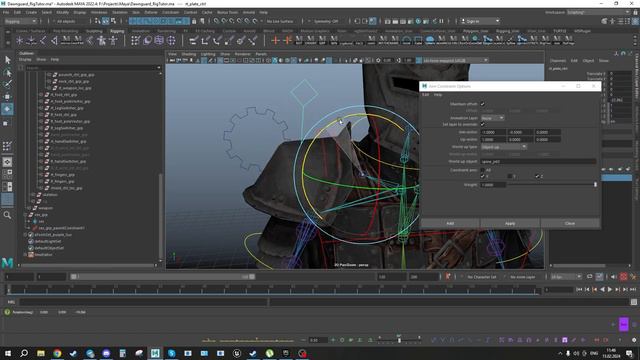Expand the rec_grp node in Outliner

(x=26, y=215)
